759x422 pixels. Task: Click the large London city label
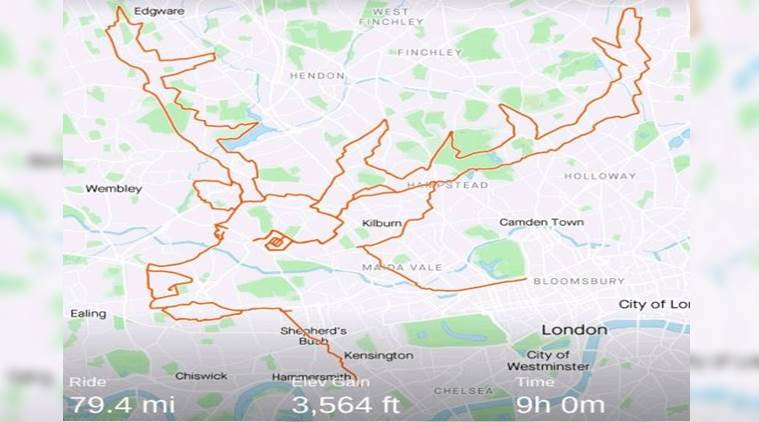tap(574, 330)
